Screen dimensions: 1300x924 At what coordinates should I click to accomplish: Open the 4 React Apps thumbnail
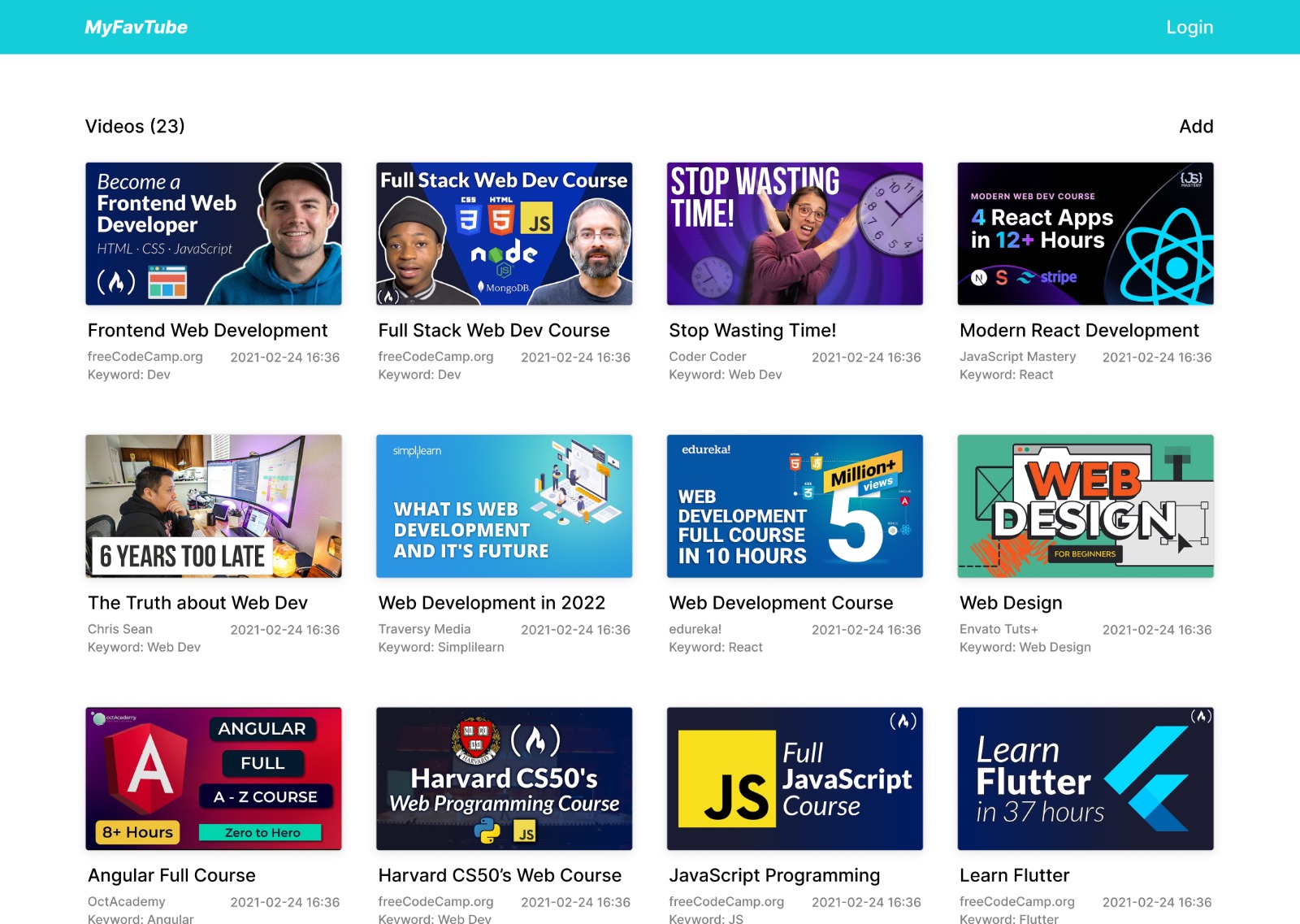click(1085, 234)
